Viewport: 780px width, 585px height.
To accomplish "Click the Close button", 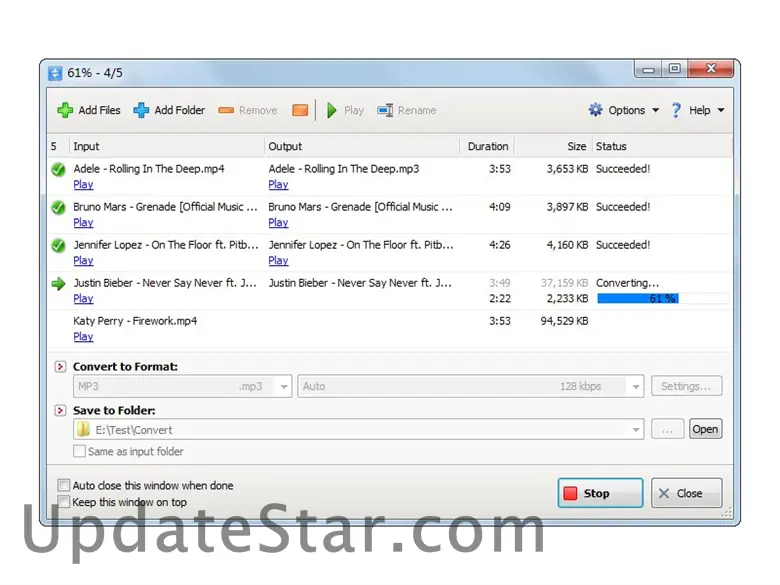I will [686, 493].
